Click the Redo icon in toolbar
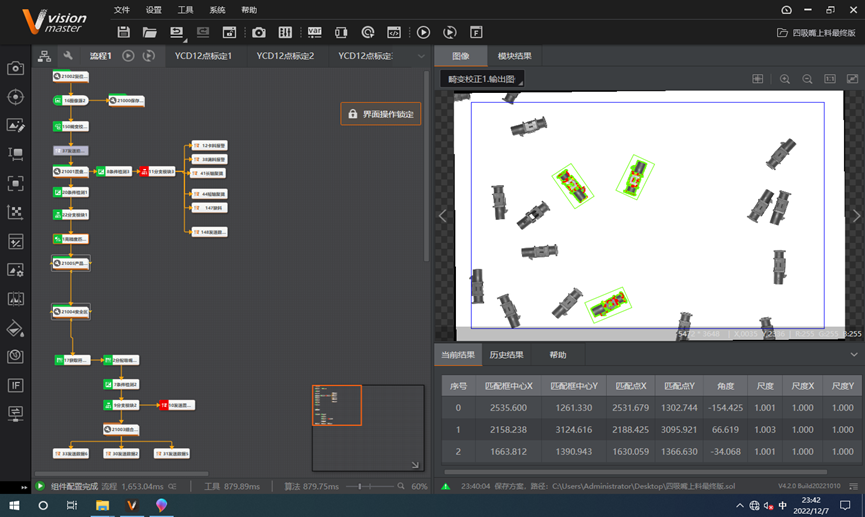865x517 pixels. 203,33
